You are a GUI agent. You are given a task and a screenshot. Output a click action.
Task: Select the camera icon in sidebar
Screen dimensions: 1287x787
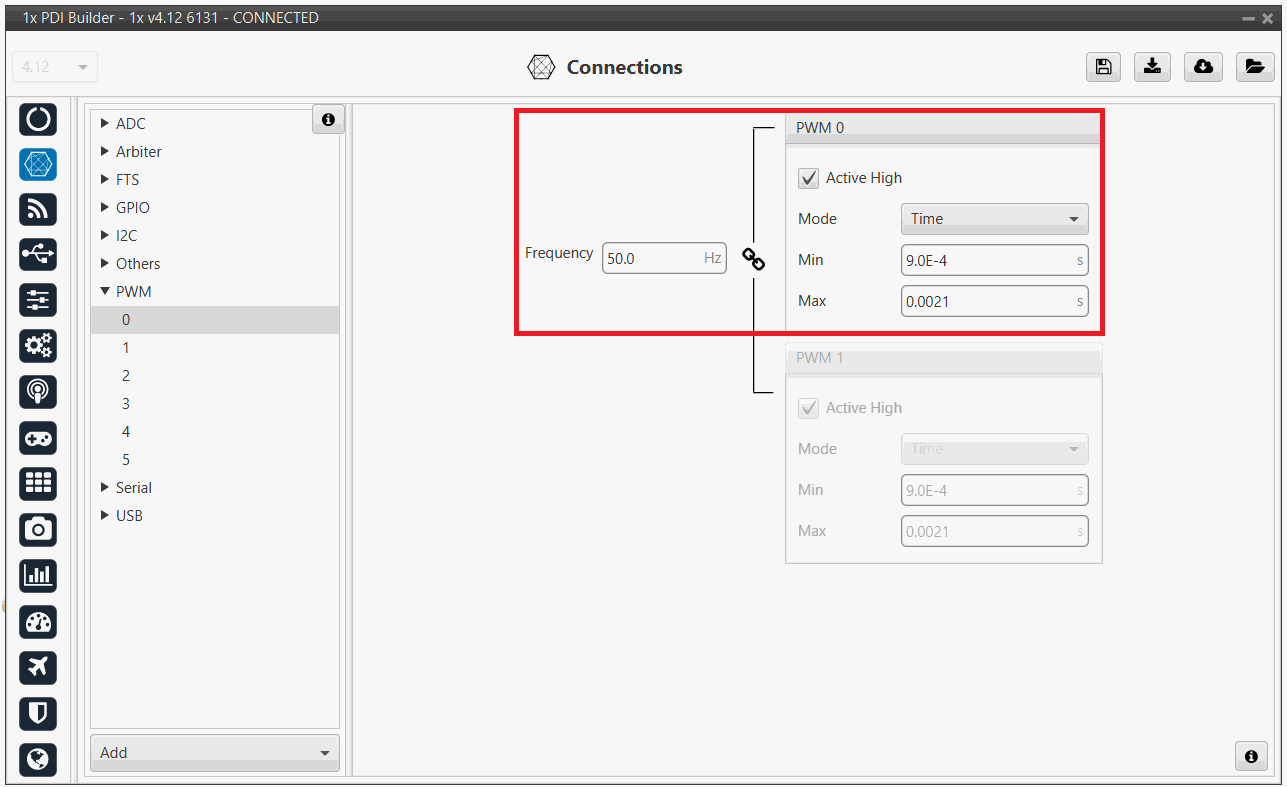pyautogui.click(x=38, y=530)
